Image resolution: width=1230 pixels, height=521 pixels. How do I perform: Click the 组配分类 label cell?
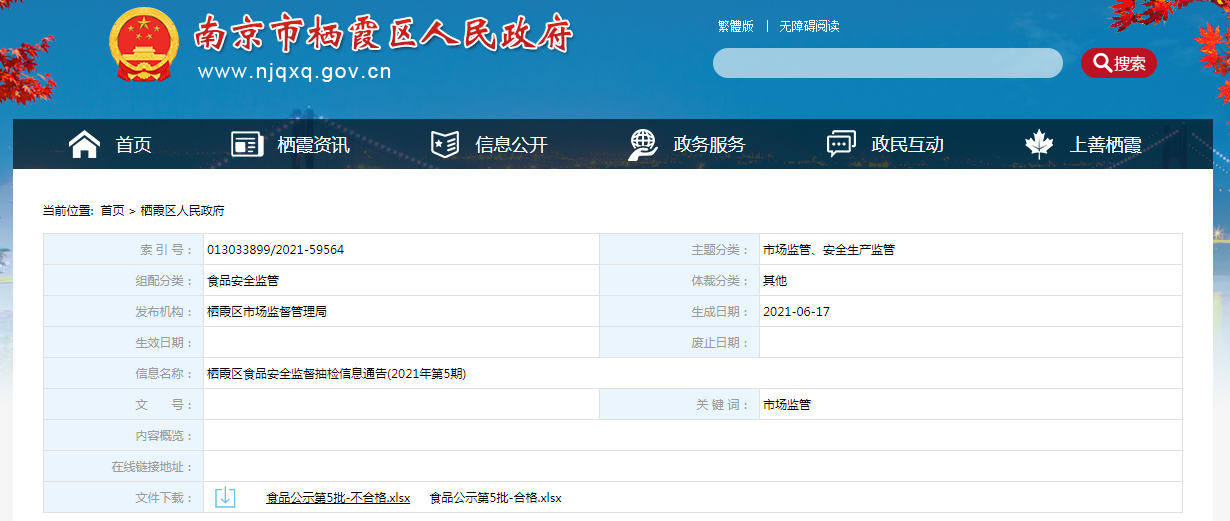pyautogui.click(x=123, y=281)
